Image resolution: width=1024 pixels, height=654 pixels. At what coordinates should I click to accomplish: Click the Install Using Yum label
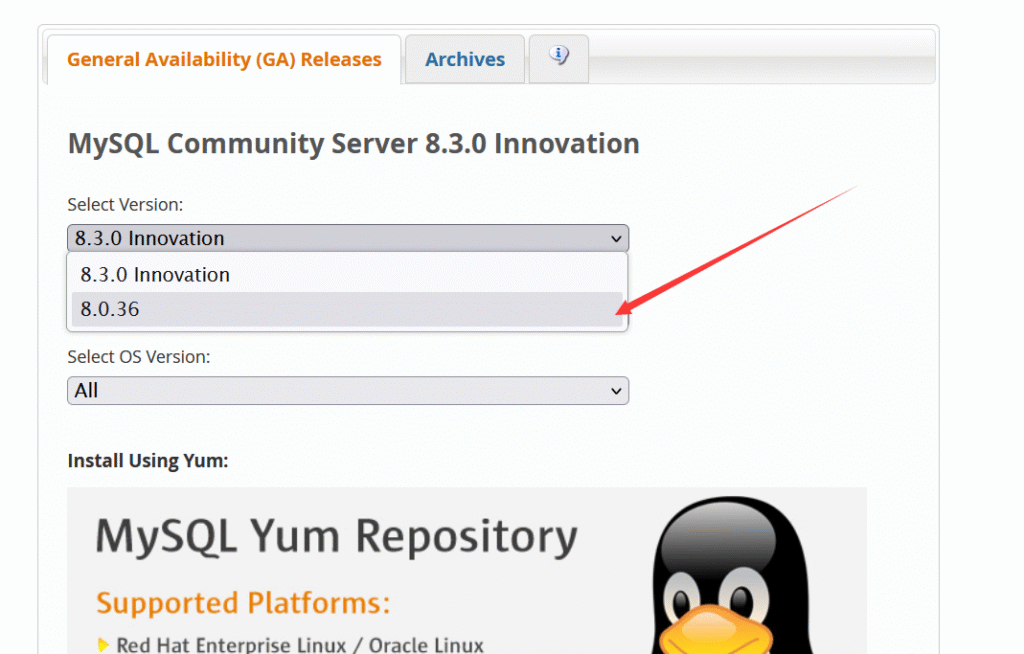(147, 461)
